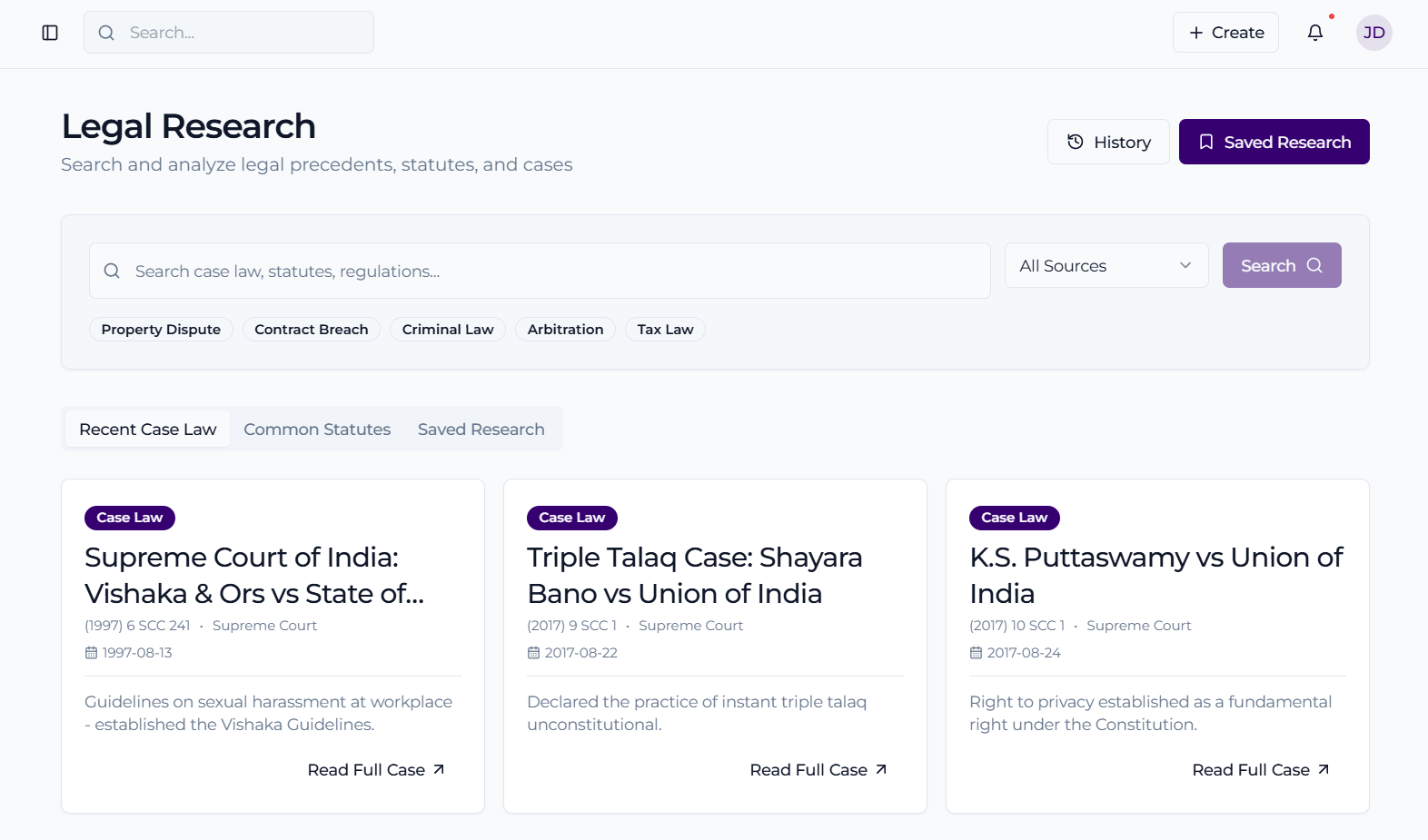Toggle the sidebar panel icon
Image resolution: width=1428 pixels, height=840 pixels.
click(x=50, y=33)
